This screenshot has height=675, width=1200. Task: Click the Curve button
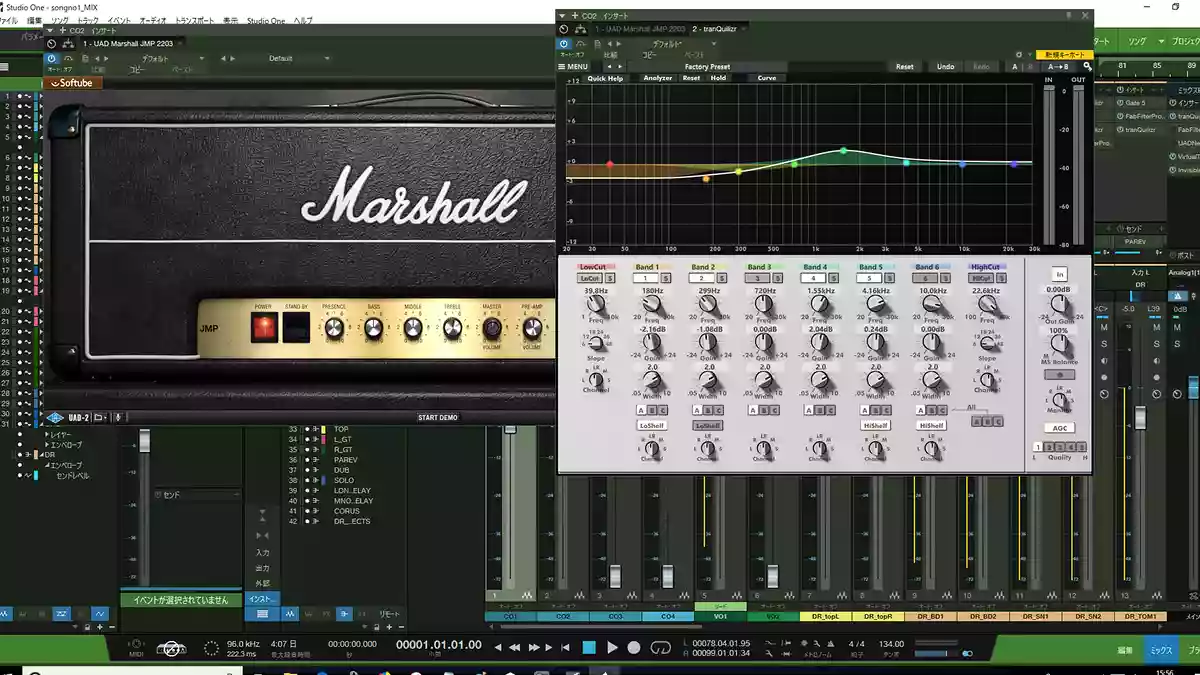coord(767,78)
